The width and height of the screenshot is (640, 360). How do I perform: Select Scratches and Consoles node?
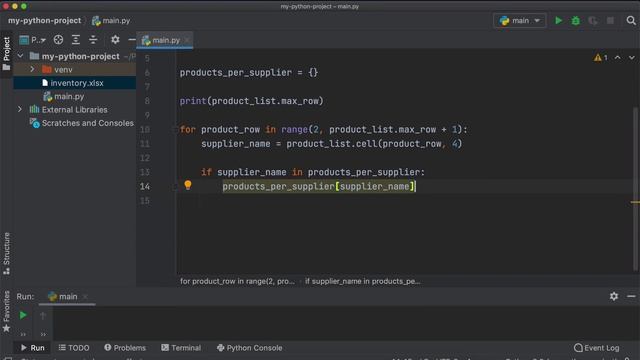click(75, 123)
